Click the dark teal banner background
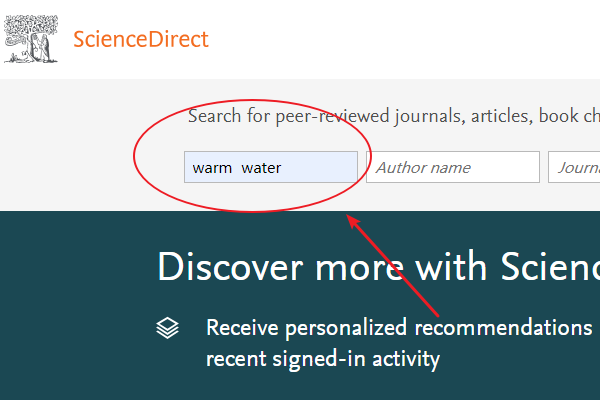This screenshot has width=600, height=400. [77, 306]
